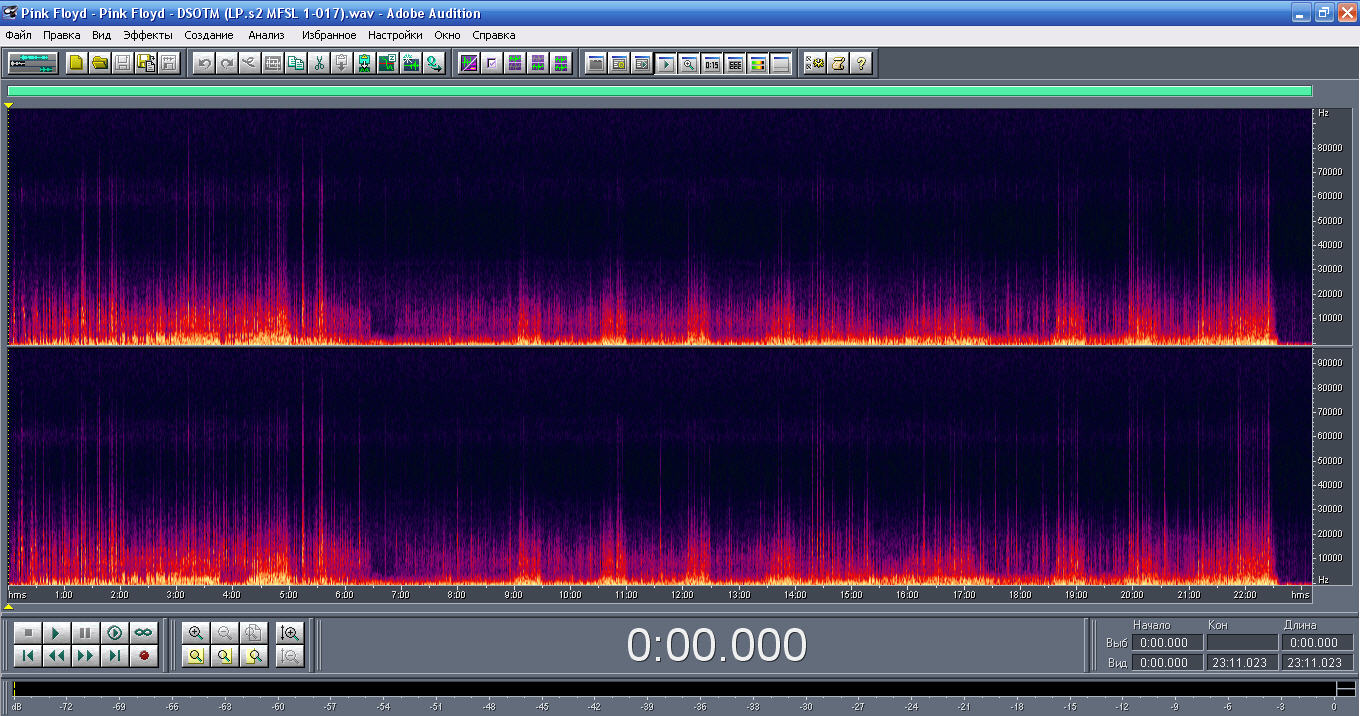This screenshot has height=716, width=1360.
Task: Open a file with the folder icon
Action: pos(100,63)
